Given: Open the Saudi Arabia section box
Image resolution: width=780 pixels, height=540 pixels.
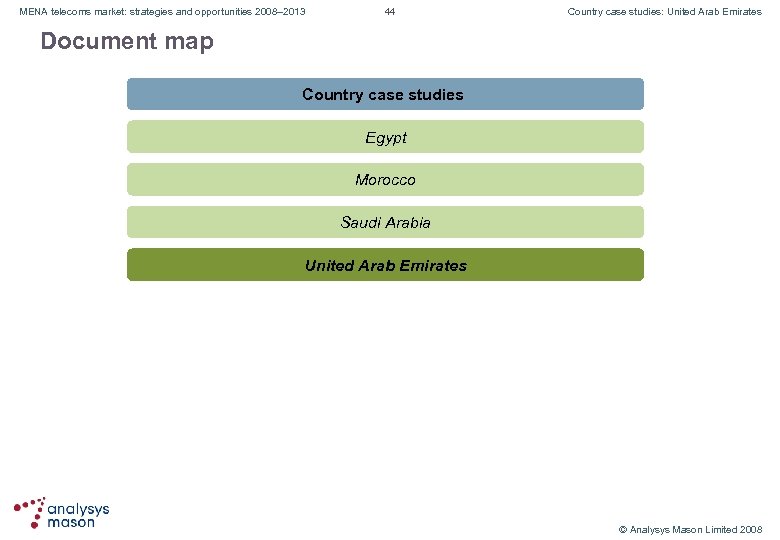Looking at the screenshot, I should click(385, 222).
